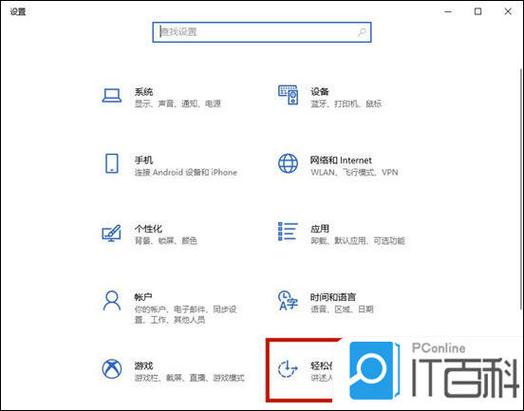
Task: Open the 个性化 title text
Action: [x=148, y=229]
